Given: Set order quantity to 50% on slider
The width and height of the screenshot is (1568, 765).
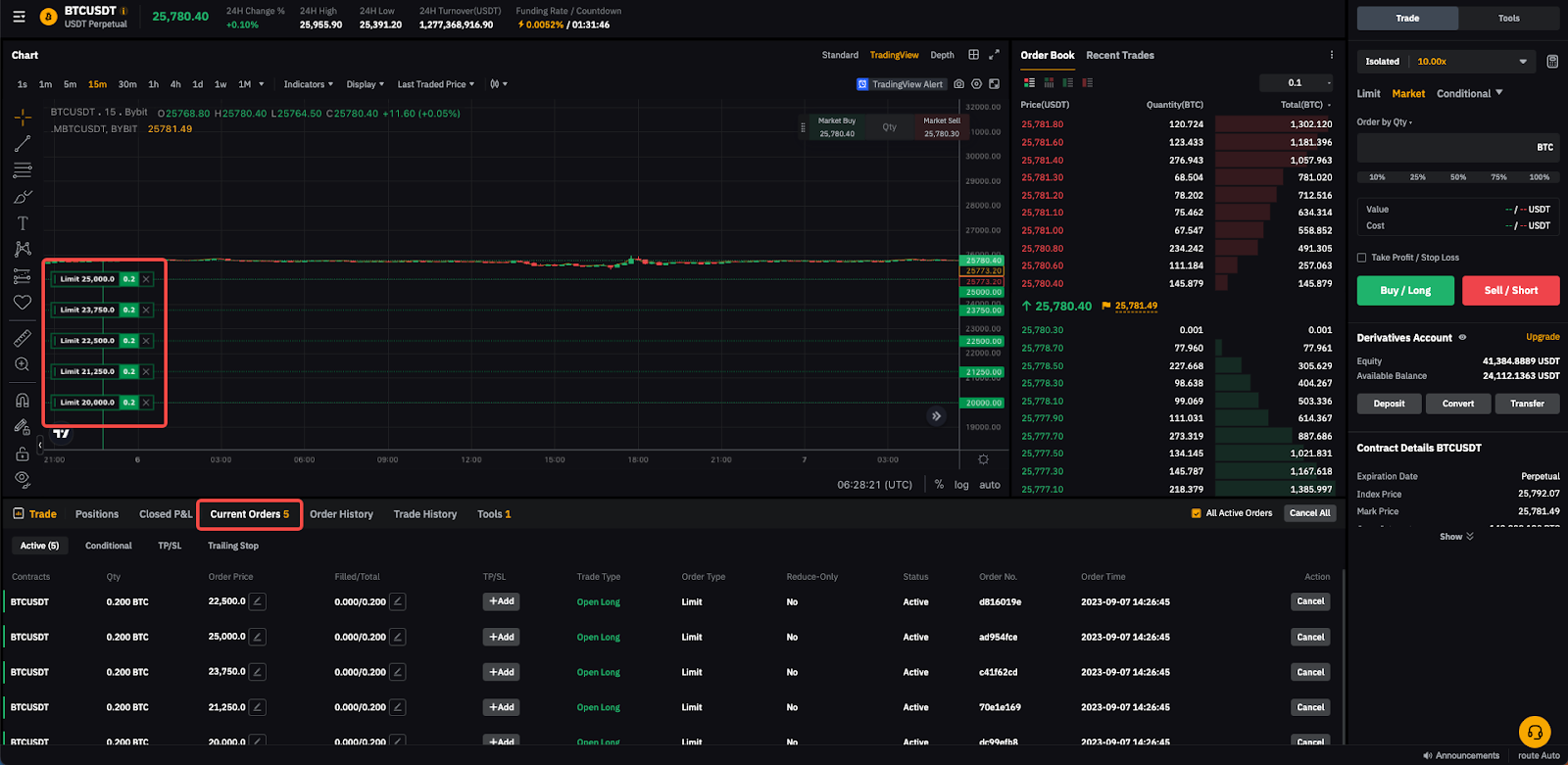Looking at the screenshot, I should (1458, 177).
